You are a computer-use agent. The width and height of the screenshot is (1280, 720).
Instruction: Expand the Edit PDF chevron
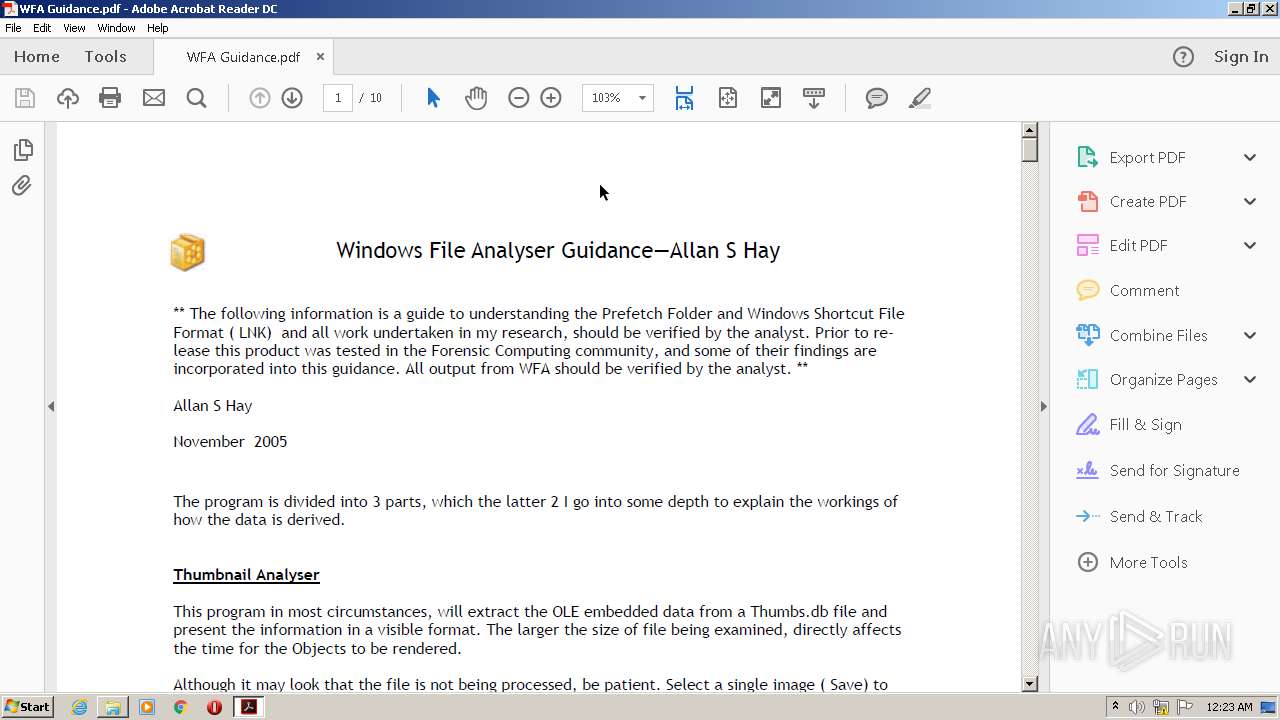[x=1250, y=246]
